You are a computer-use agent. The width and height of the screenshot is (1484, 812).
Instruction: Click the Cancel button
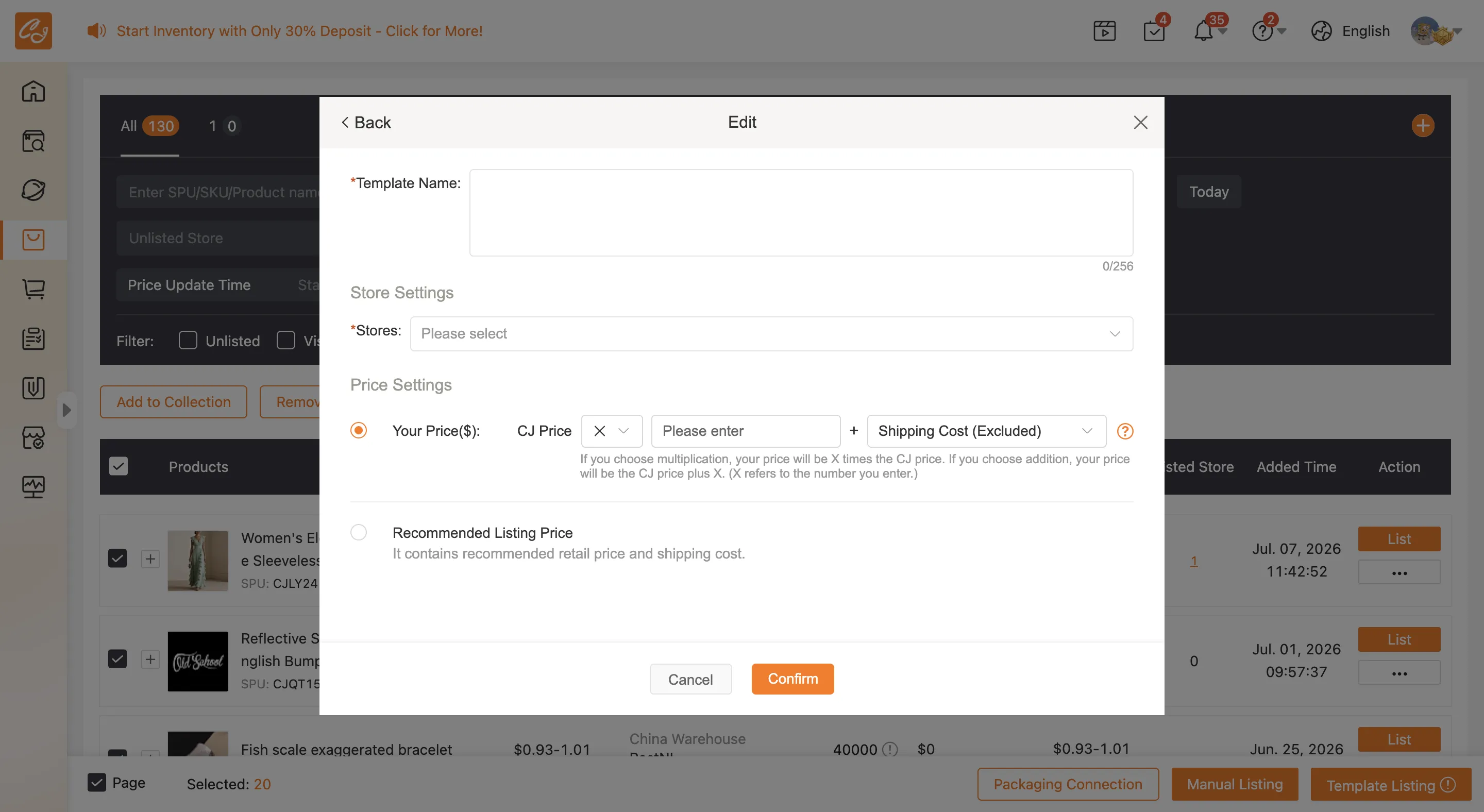pos(690,680)
